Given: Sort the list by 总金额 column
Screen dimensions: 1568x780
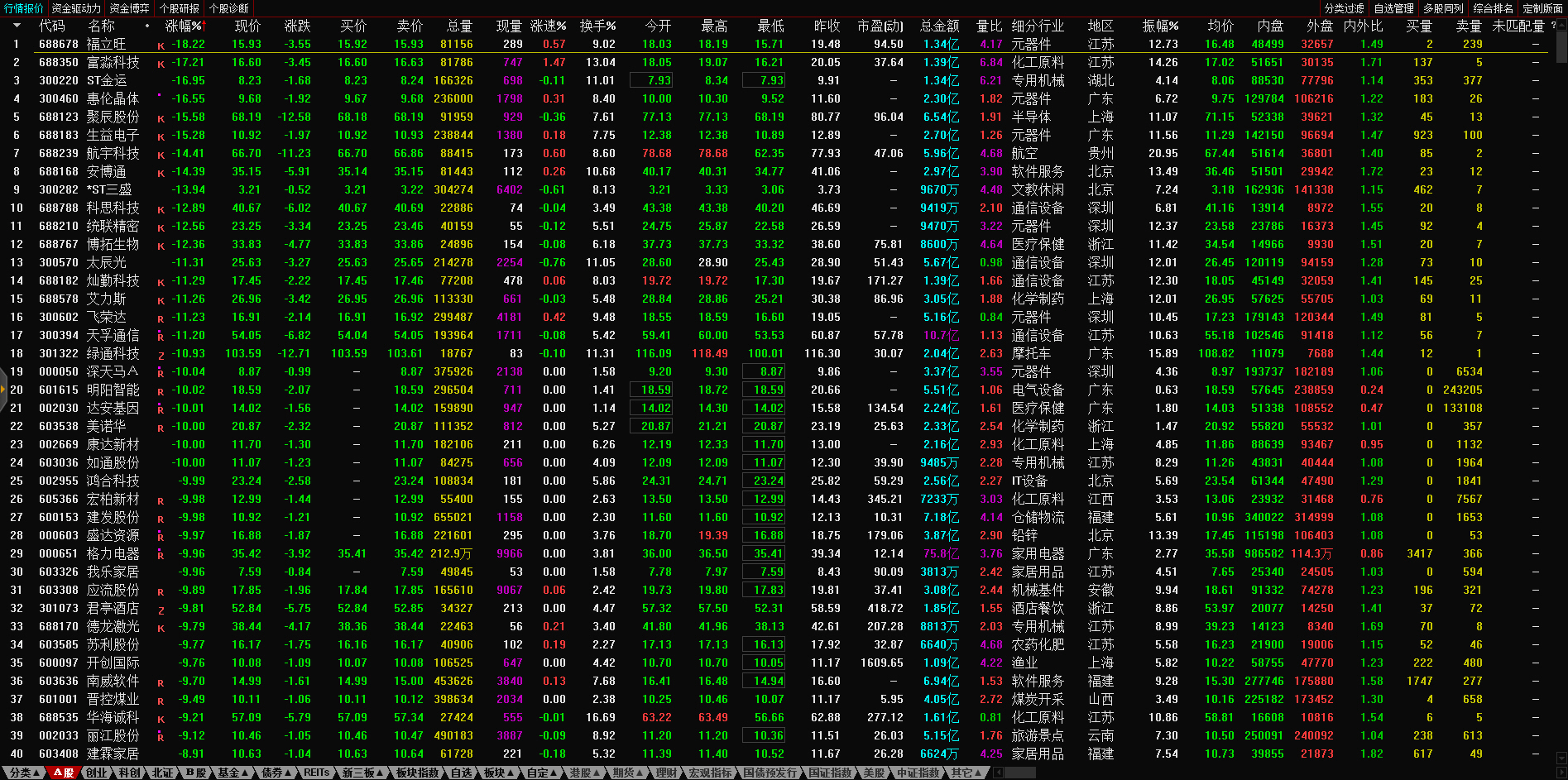Looking at the screenshot, I should (x=939, y=26).
